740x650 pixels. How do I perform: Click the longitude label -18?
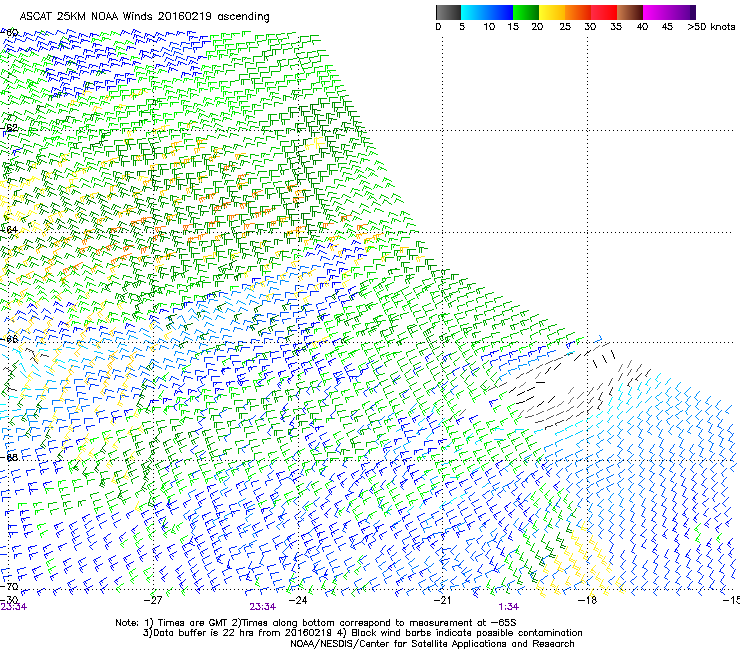pos(587,600)
